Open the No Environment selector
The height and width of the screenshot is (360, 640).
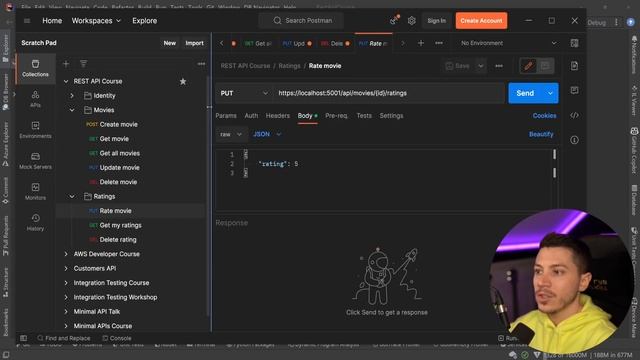pyautogui.click(x=508, y=43)
